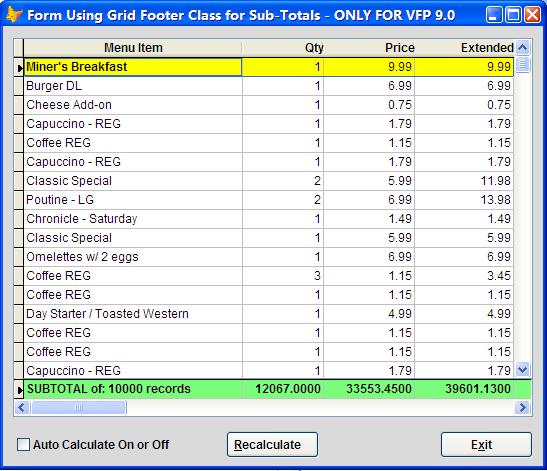Image resolution: width=547 pixels, height=471 pixels.
Task: Click record pointer beside Miner's Breakfast row
Action: pos(19,67)
